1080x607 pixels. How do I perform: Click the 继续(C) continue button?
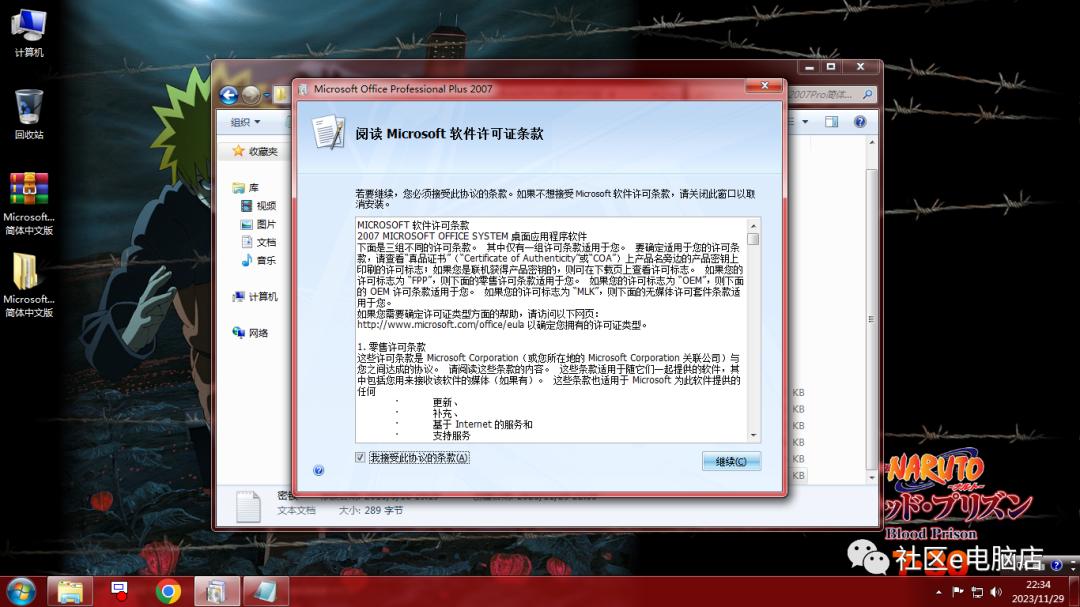[x=731, y=461]
